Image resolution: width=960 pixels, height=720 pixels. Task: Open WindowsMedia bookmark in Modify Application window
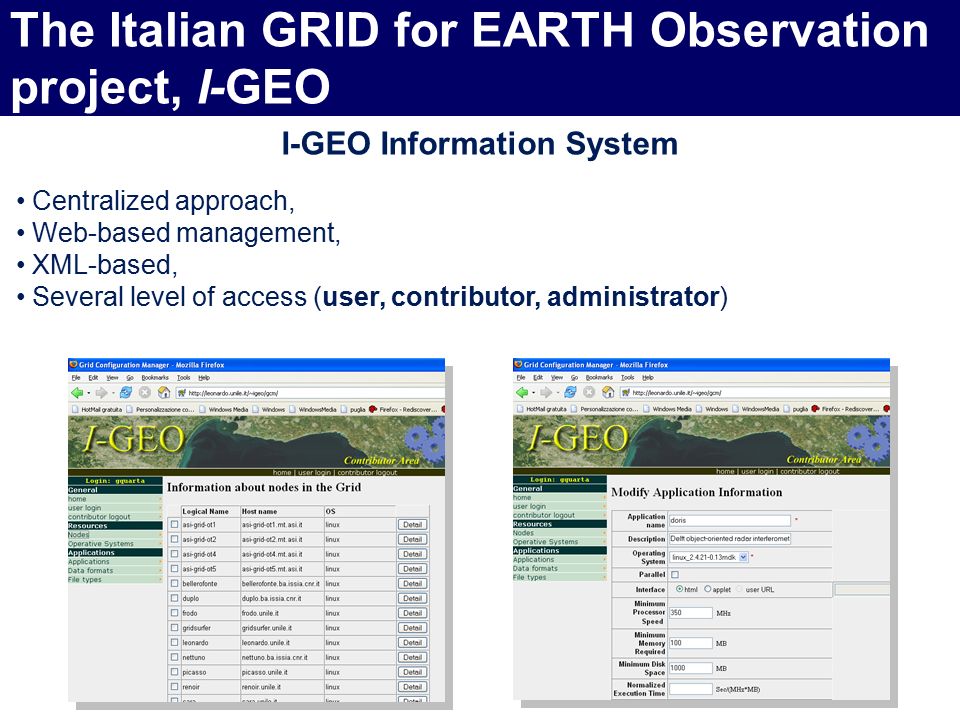coord(756,408)
